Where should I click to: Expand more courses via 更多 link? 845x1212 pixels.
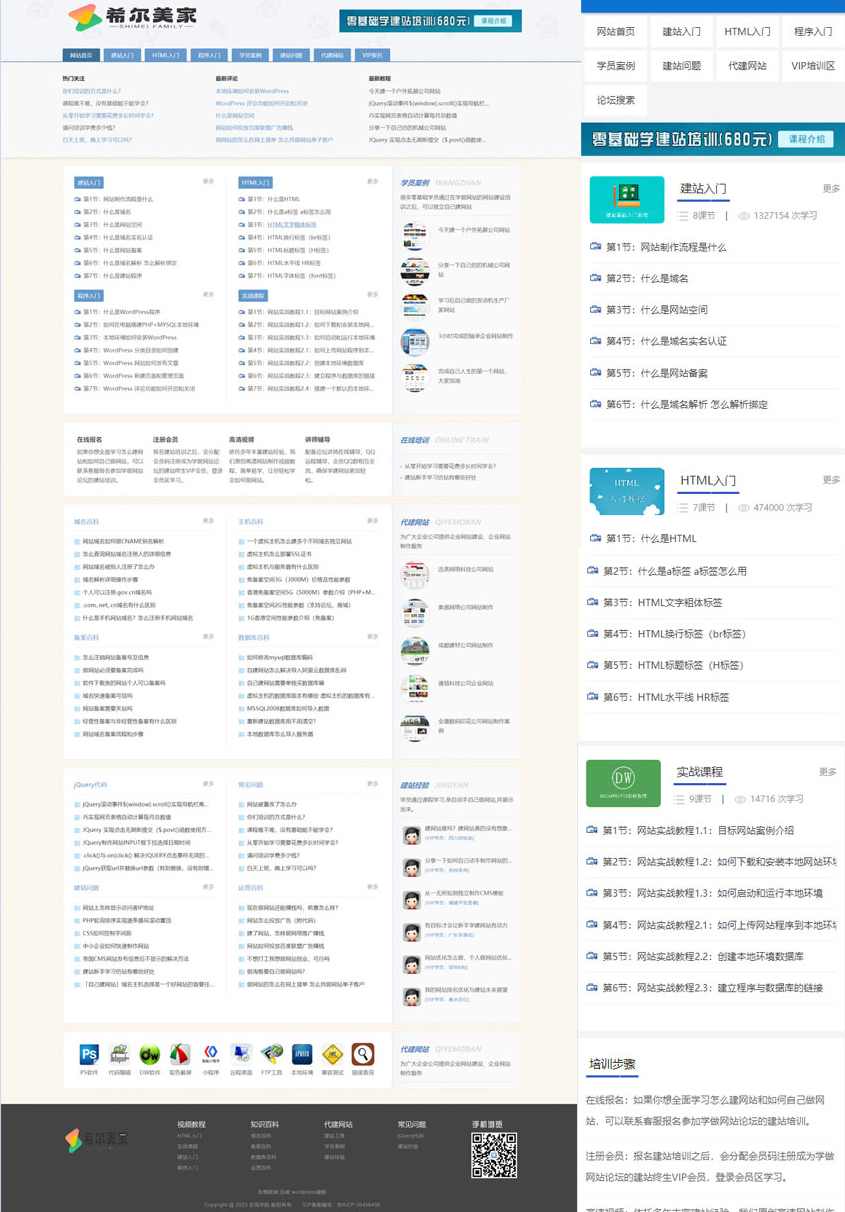click(x=832, y=188)
